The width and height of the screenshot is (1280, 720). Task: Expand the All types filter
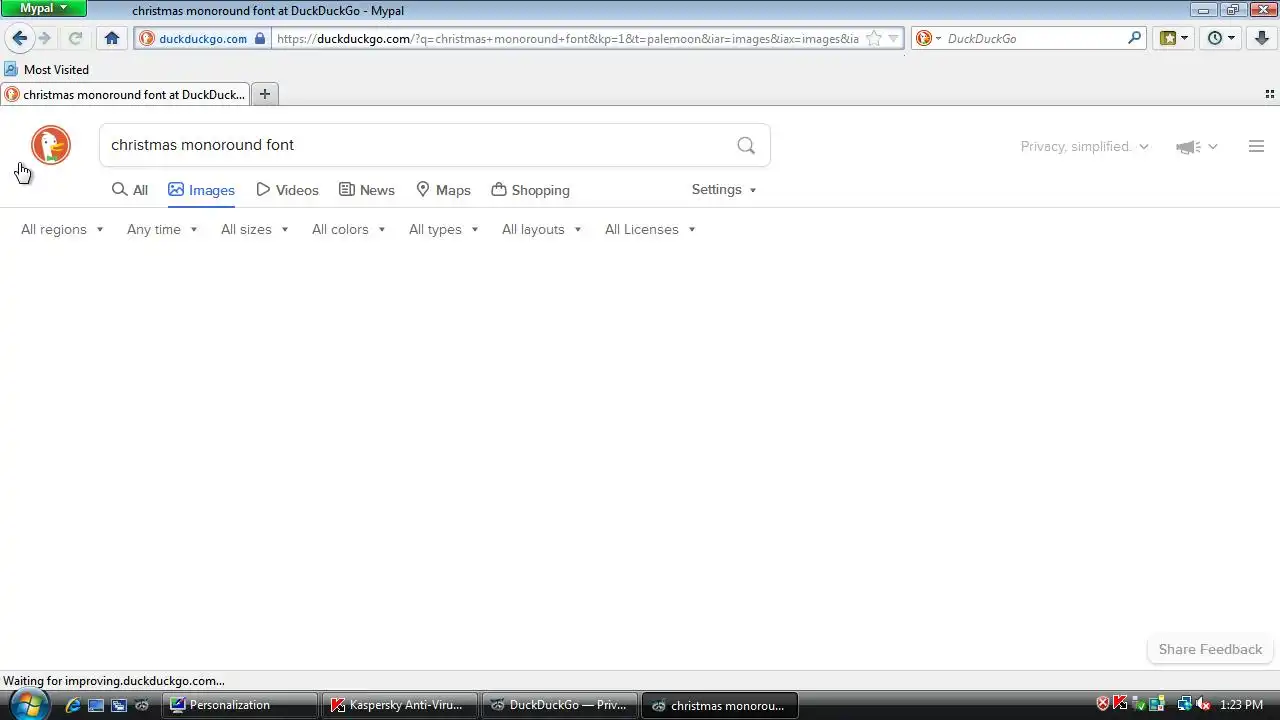tap(443, 229)
